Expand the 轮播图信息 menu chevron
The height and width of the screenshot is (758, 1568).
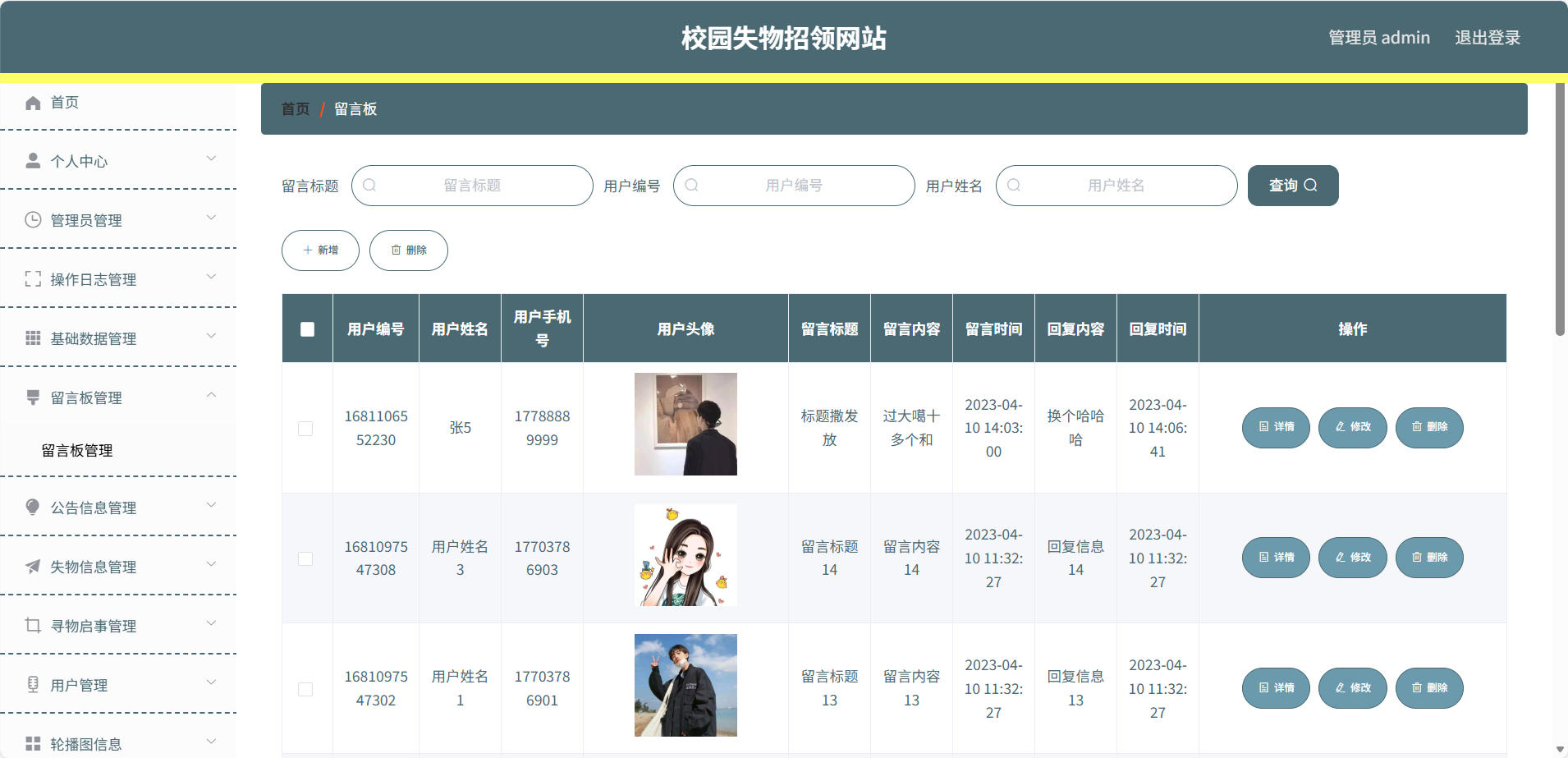tap(211, 742)
